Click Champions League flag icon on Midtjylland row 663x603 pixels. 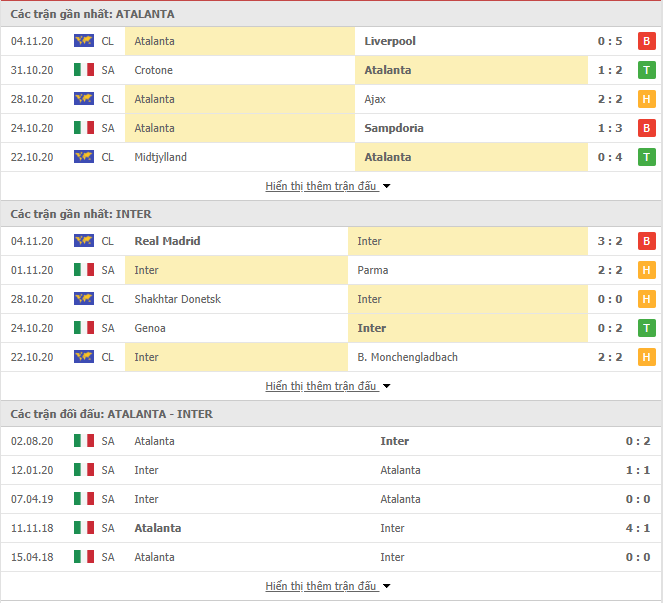(84, 157)
